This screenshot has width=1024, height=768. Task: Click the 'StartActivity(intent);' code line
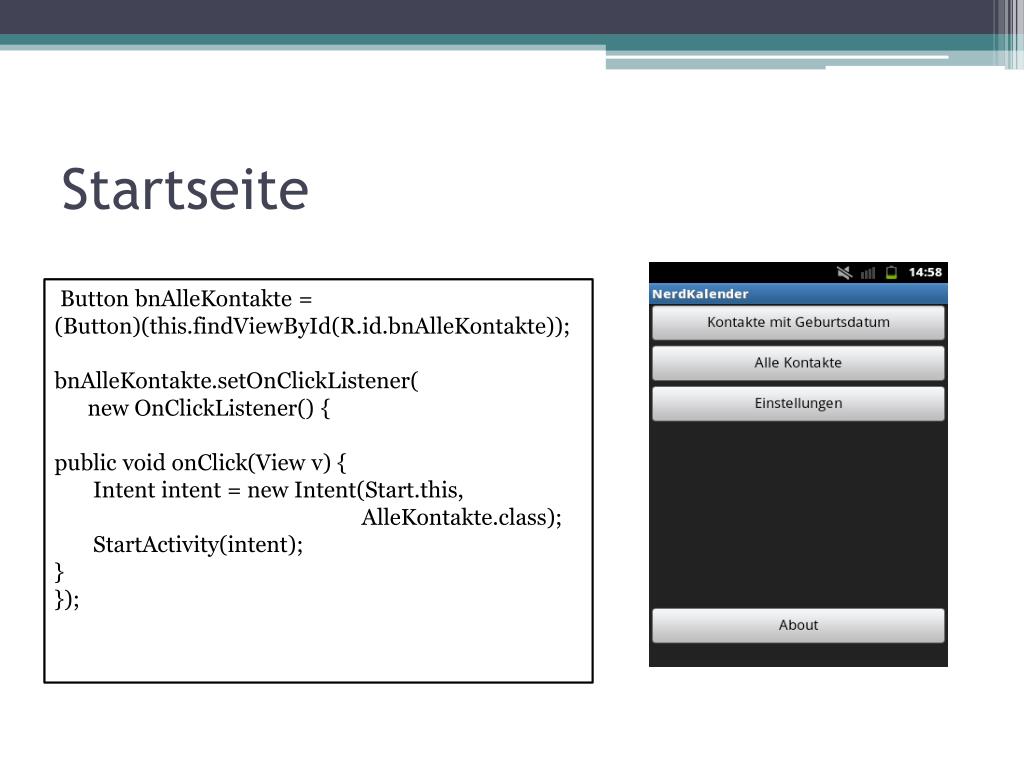pos(198,545)
